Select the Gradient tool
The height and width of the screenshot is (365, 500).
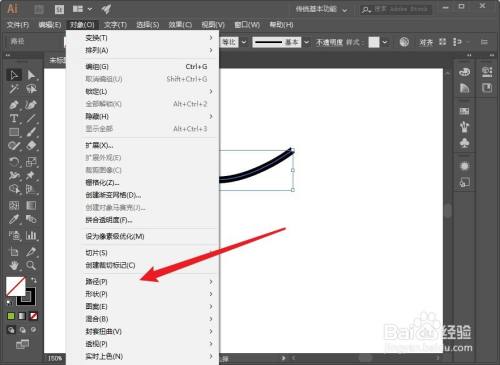[31, 205]
